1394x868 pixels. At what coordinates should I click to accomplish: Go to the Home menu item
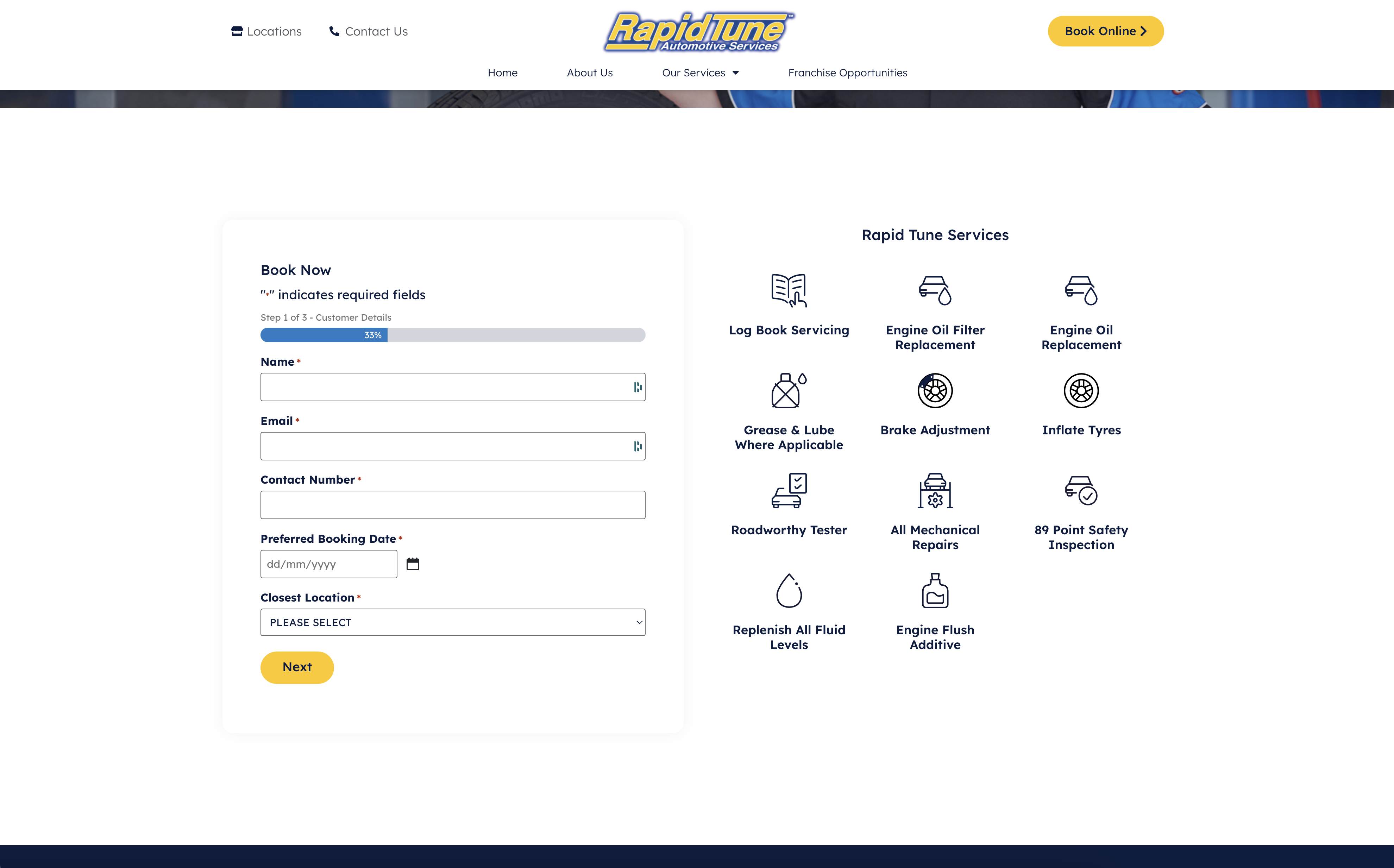[x=502, y=73]
